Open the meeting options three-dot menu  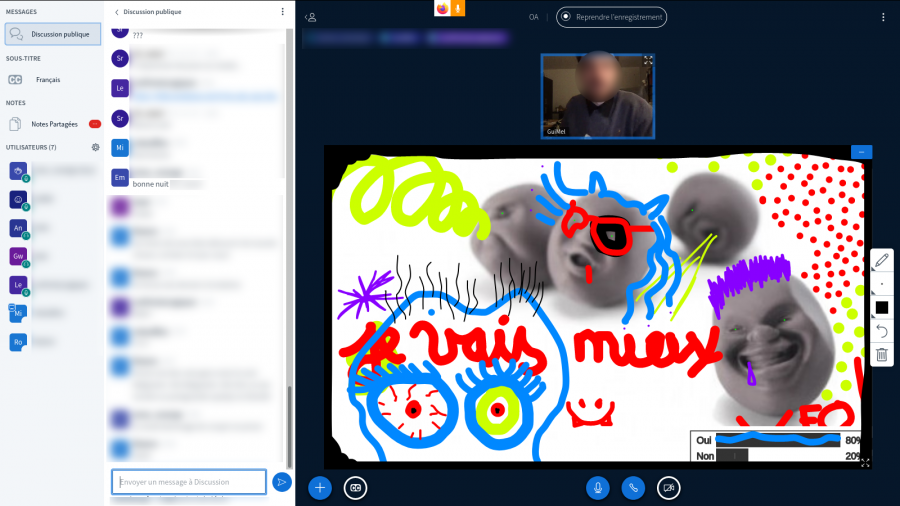click(x=883, y=17)
